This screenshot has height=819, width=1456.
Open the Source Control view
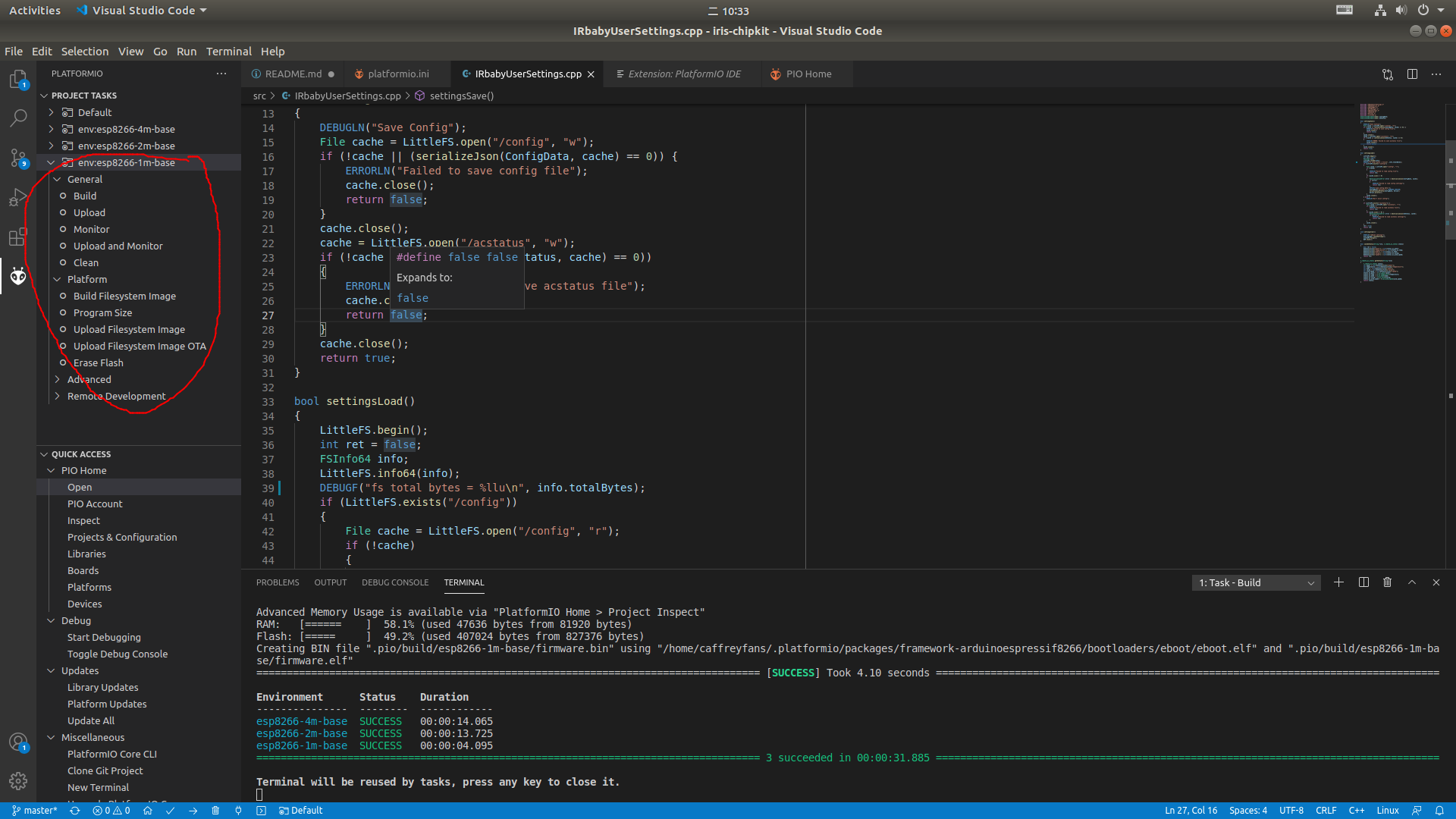[x=18, y=158]
